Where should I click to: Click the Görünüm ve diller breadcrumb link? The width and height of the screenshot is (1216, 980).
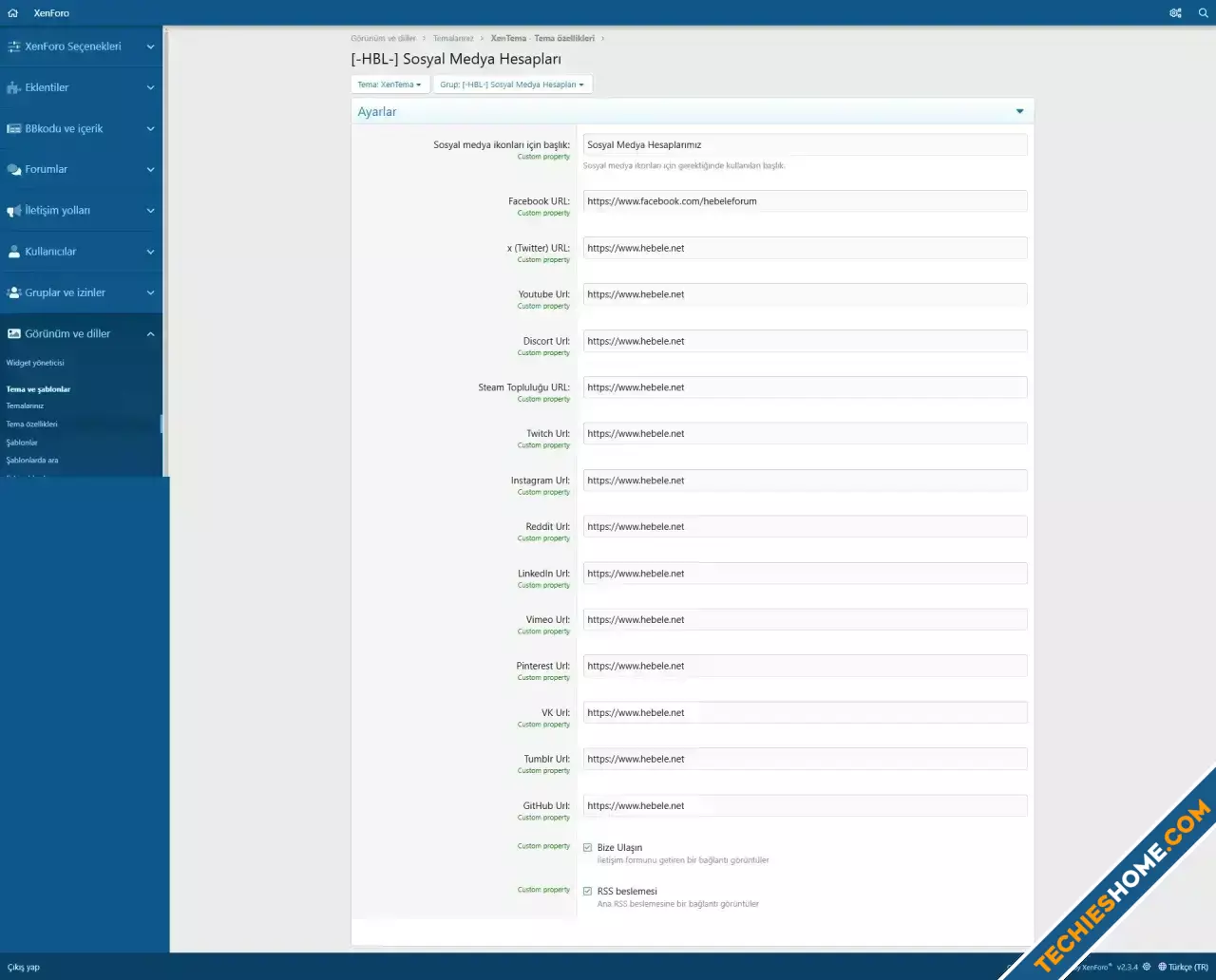point(383,38)
